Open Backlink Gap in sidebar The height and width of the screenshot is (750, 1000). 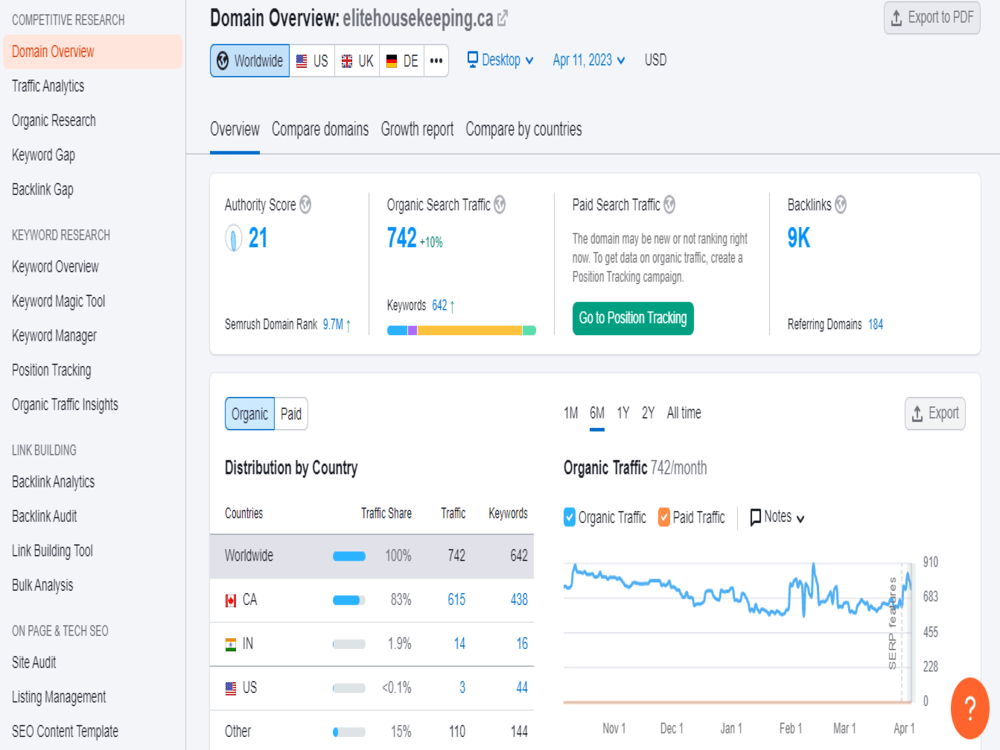coord(43,189)
